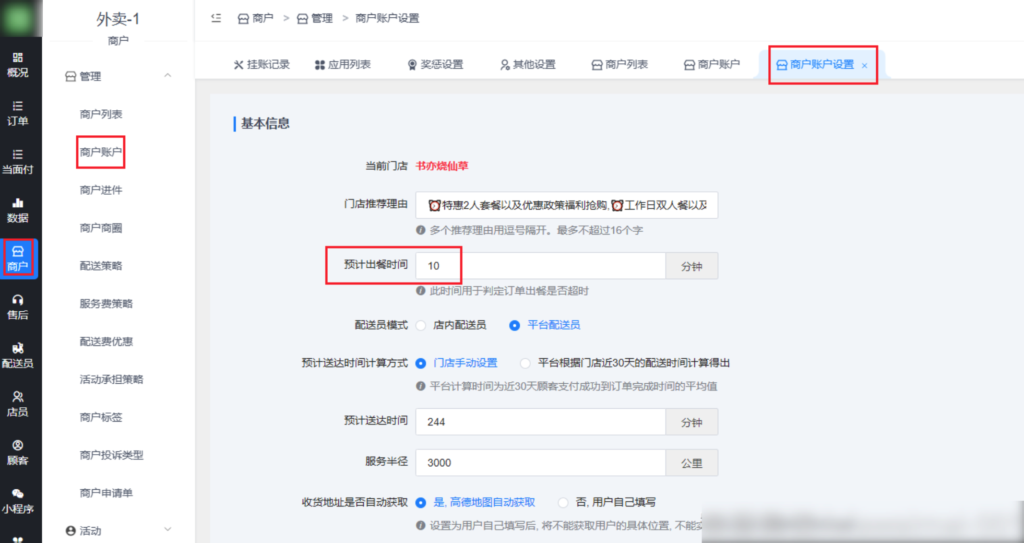1024x543 pixels.
Task: Click the 预计送达时间 input showing 244
Action: tap(541, 422)
